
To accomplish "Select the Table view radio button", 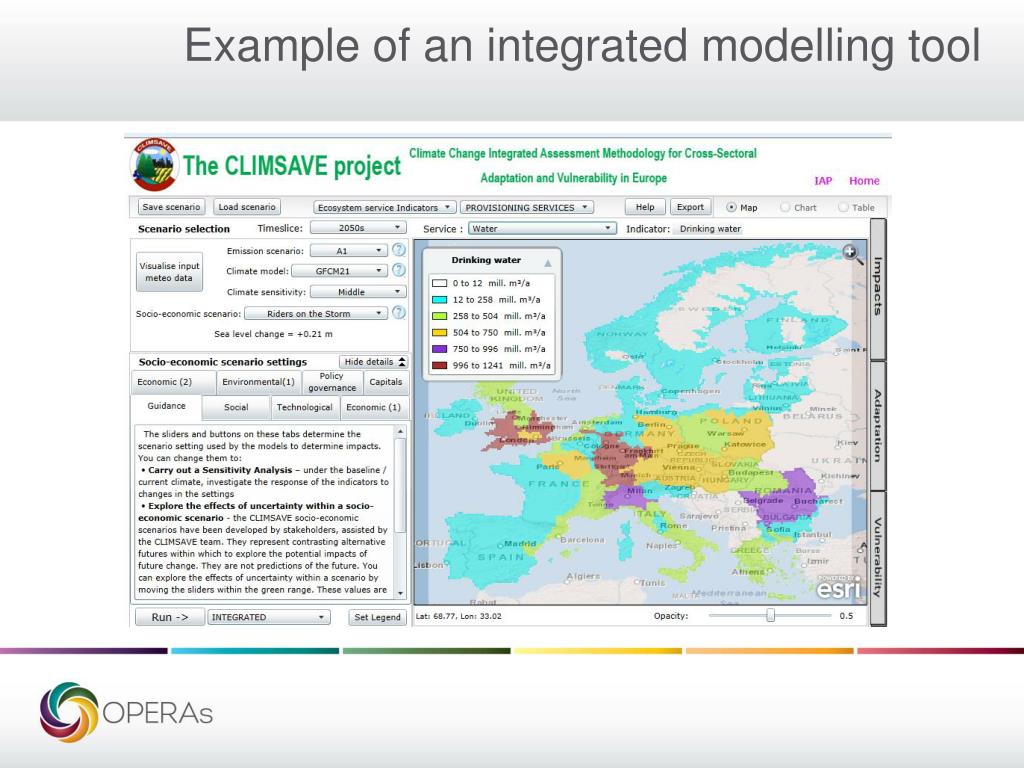I will [843, 207].
